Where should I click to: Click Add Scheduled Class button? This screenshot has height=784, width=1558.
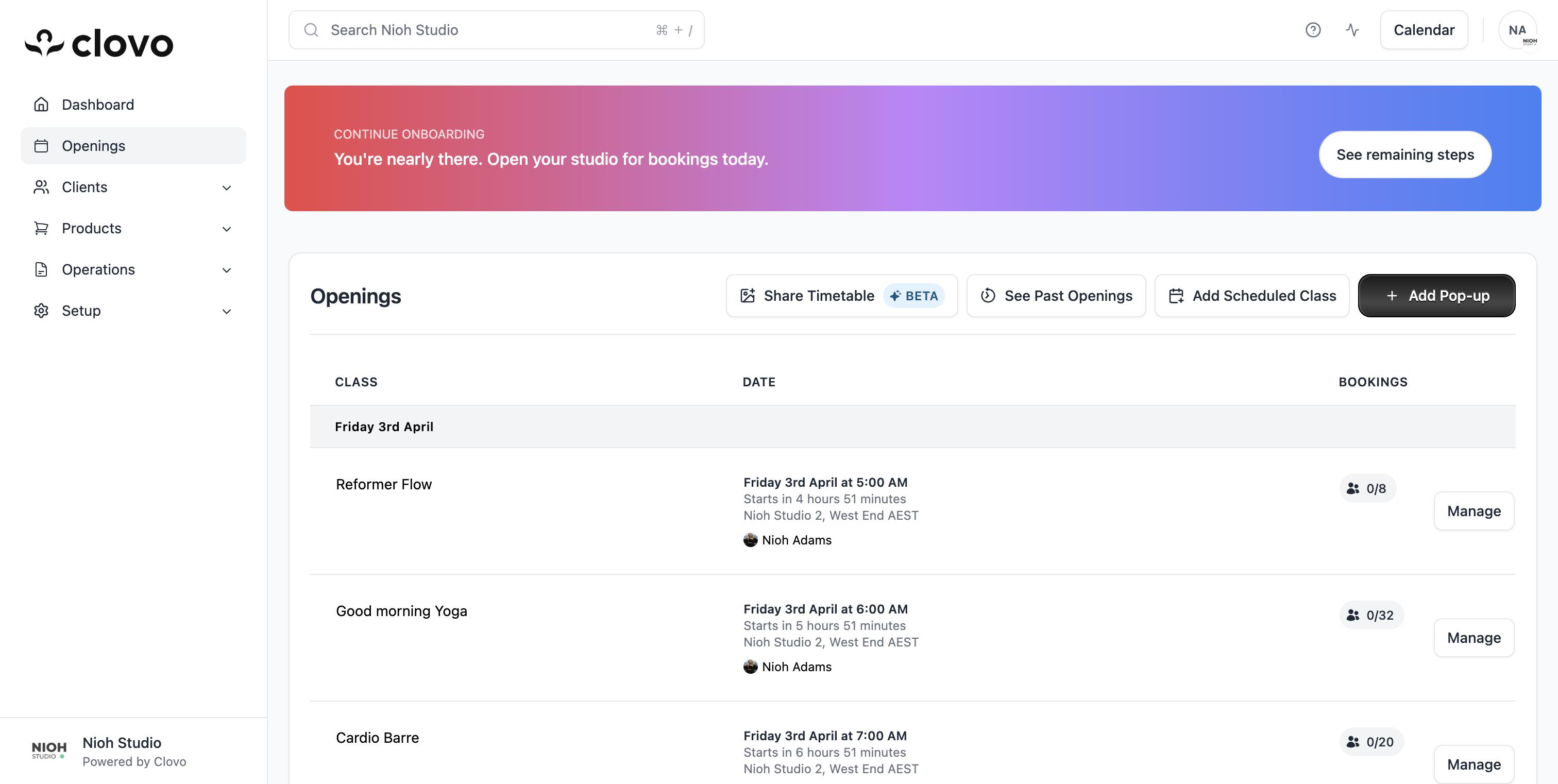coord(1252,296)
